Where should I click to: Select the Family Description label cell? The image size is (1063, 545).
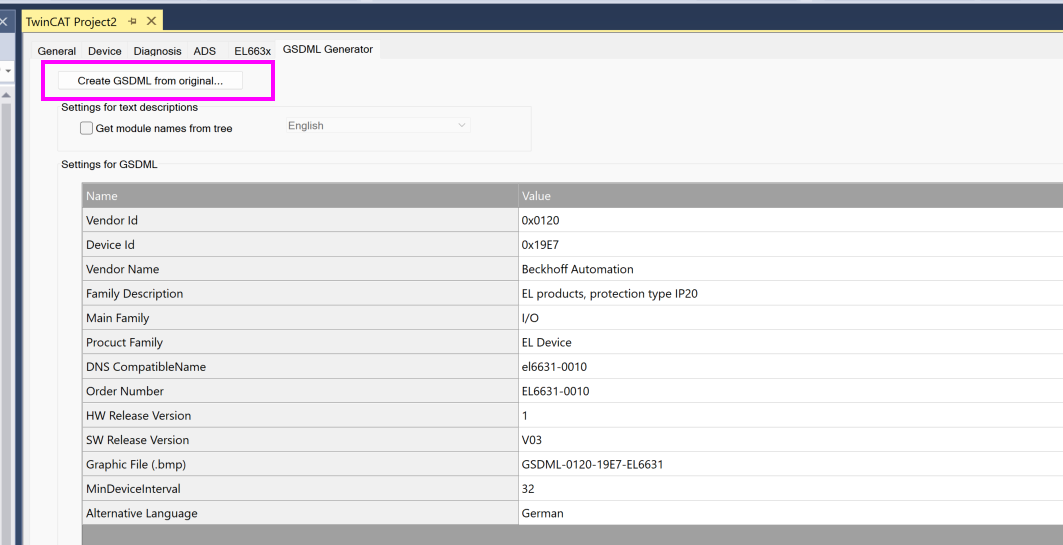(x=300, y=294)
